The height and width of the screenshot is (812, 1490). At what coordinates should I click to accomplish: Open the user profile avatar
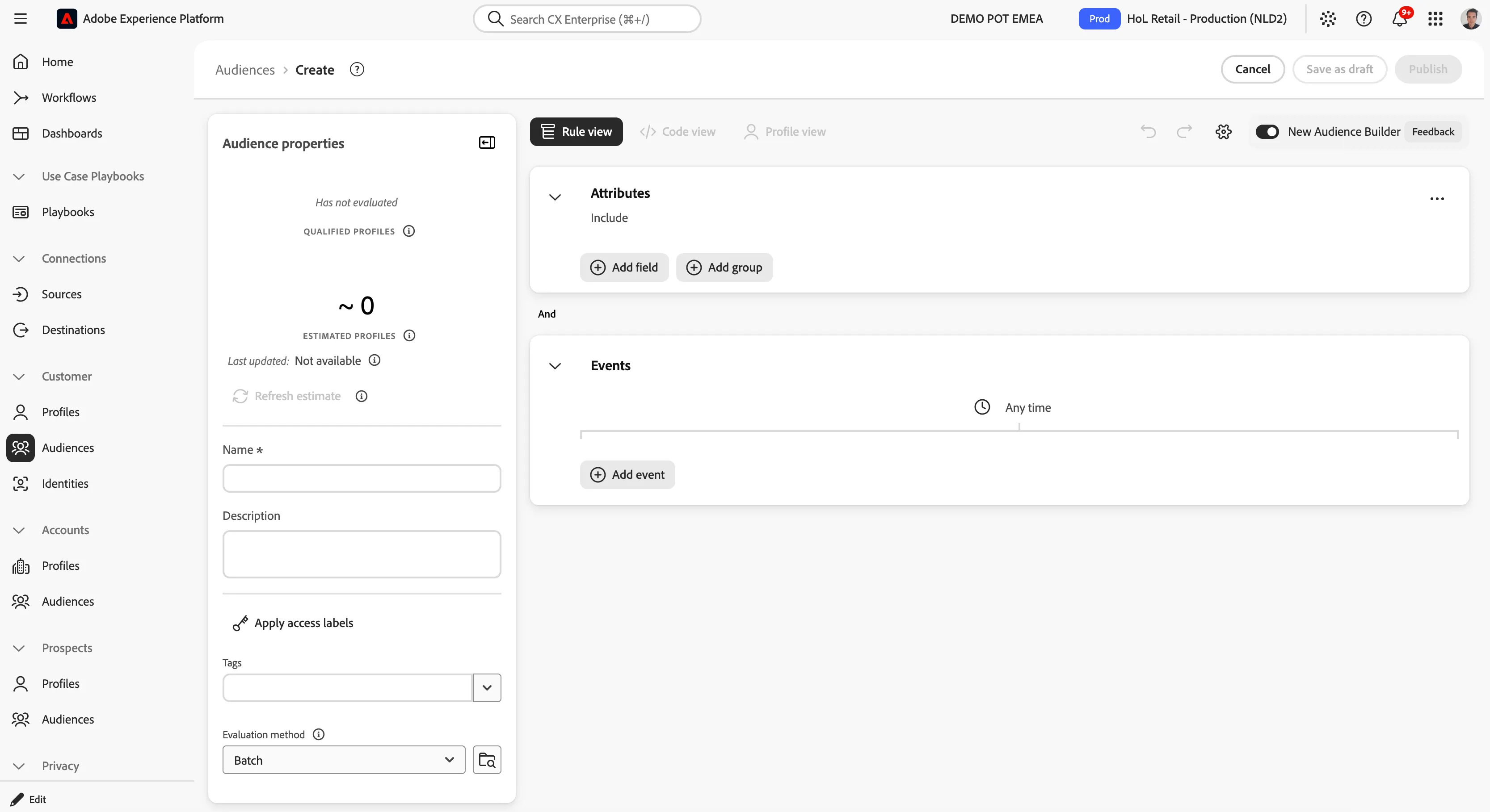pos(1471,18)
